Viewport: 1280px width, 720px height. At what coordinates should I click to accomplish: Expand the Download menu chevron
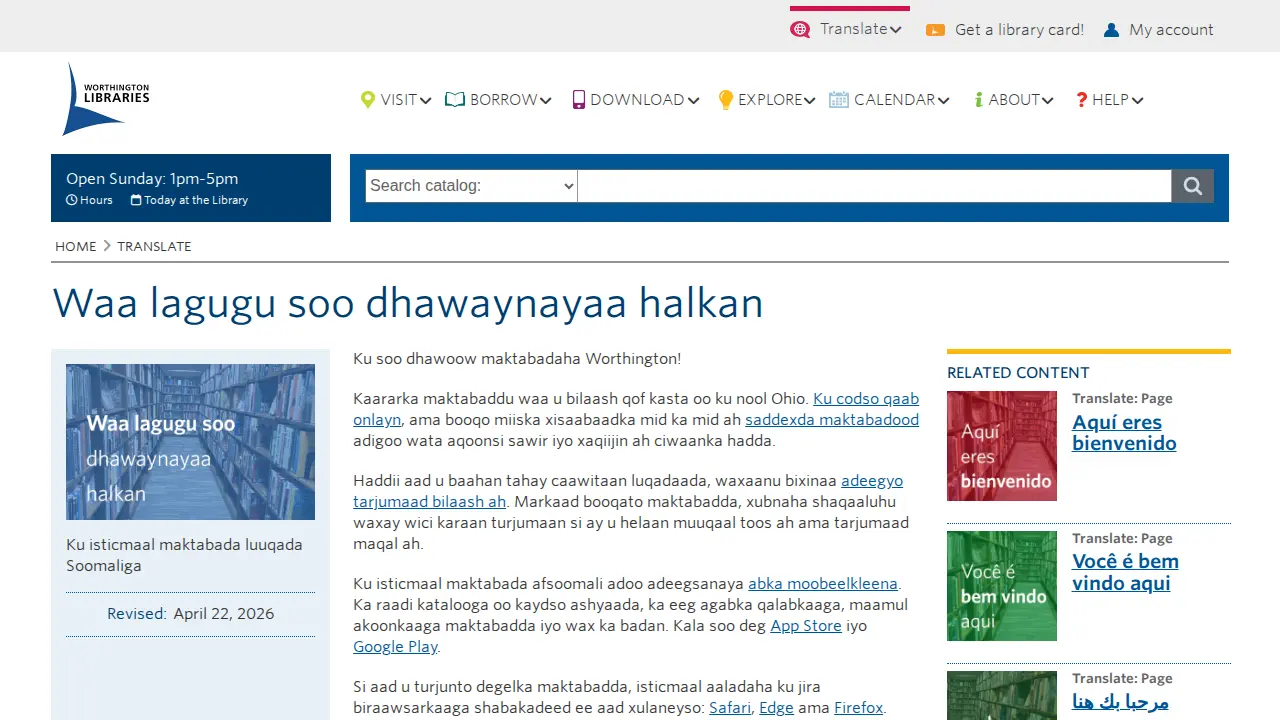pos(693,100)
